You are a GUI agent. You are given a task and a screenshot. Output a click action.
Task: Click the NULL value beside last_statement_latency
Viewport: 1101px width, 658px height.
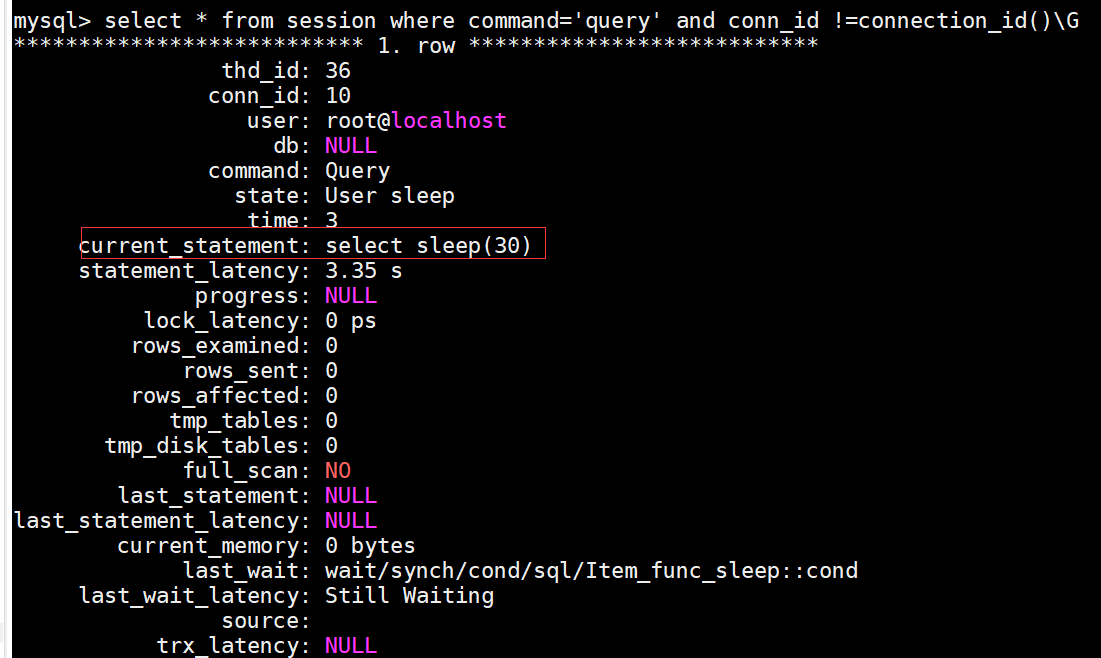pyautogui.click(x=350, y=520)
